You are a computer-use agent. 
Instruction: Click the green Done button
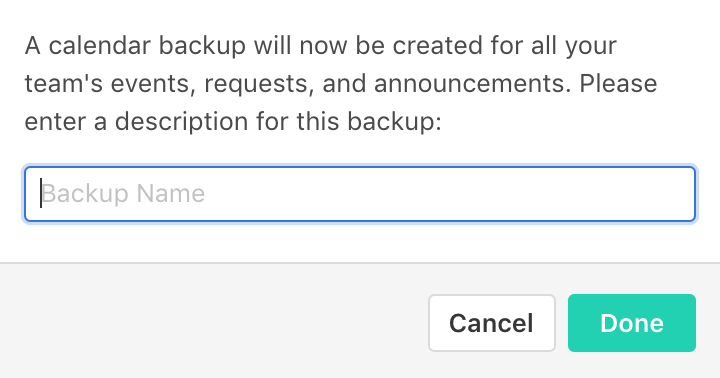(x=632, y=323)
